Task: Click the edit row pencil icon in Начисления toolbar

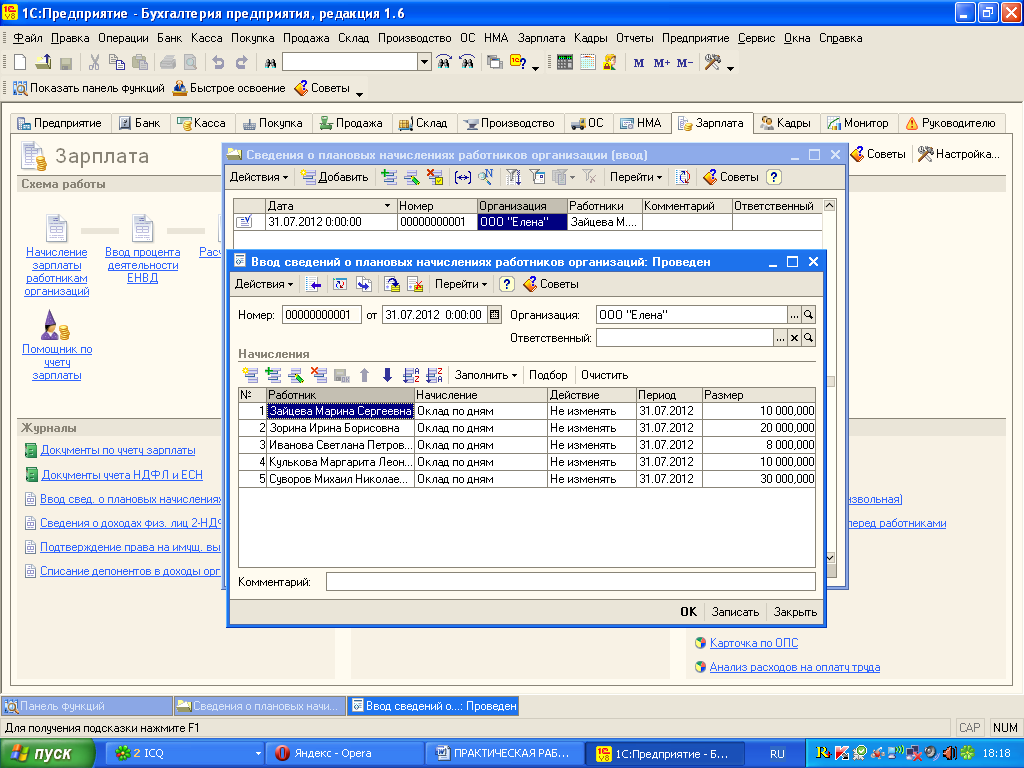Action: (x=296, y=375)
